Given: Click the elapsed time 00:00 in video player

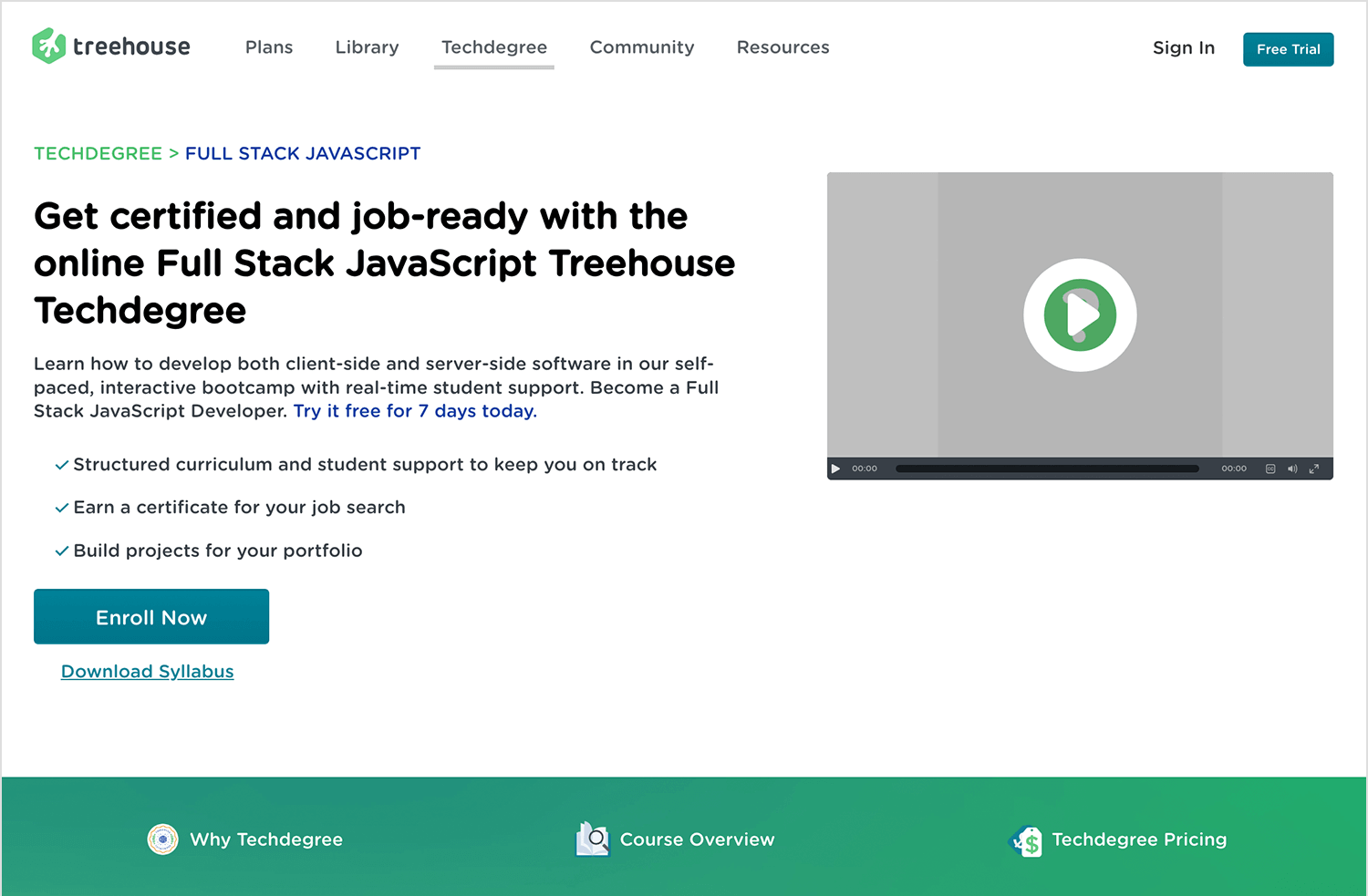Looking at the screenshot, I should pos(865,469).
